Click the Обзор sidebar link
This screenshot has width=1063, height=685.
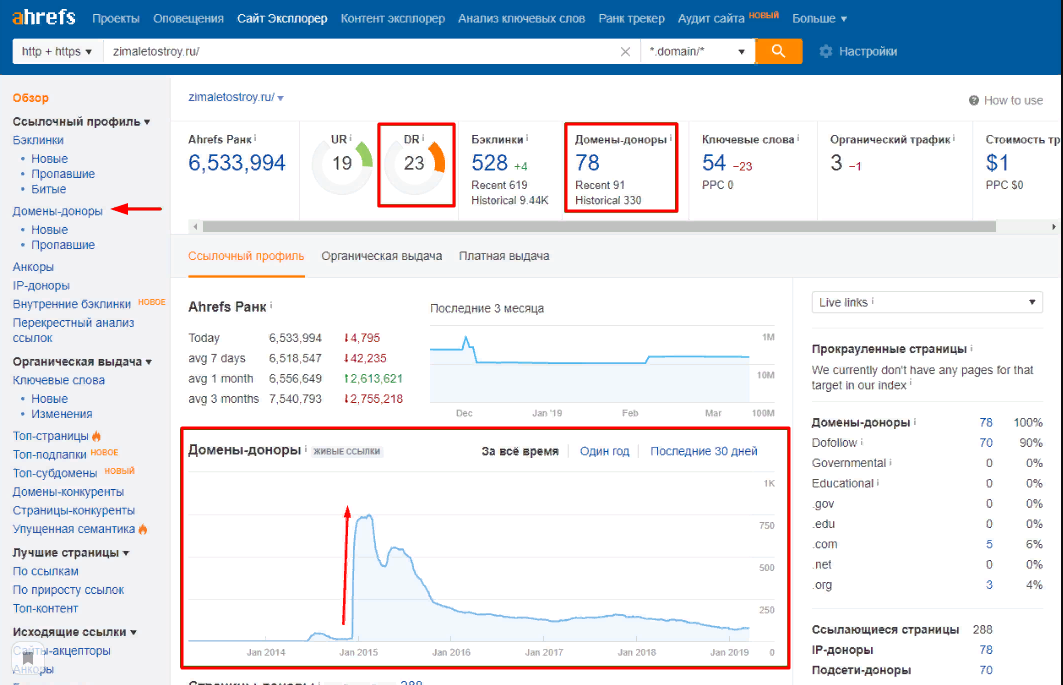[31, 98]
